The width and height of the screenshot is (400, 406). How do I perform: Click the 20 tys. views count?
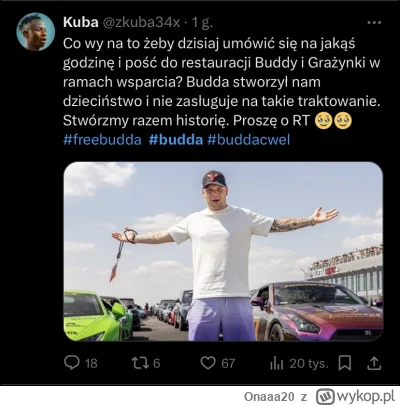click(x=309, y=363)
